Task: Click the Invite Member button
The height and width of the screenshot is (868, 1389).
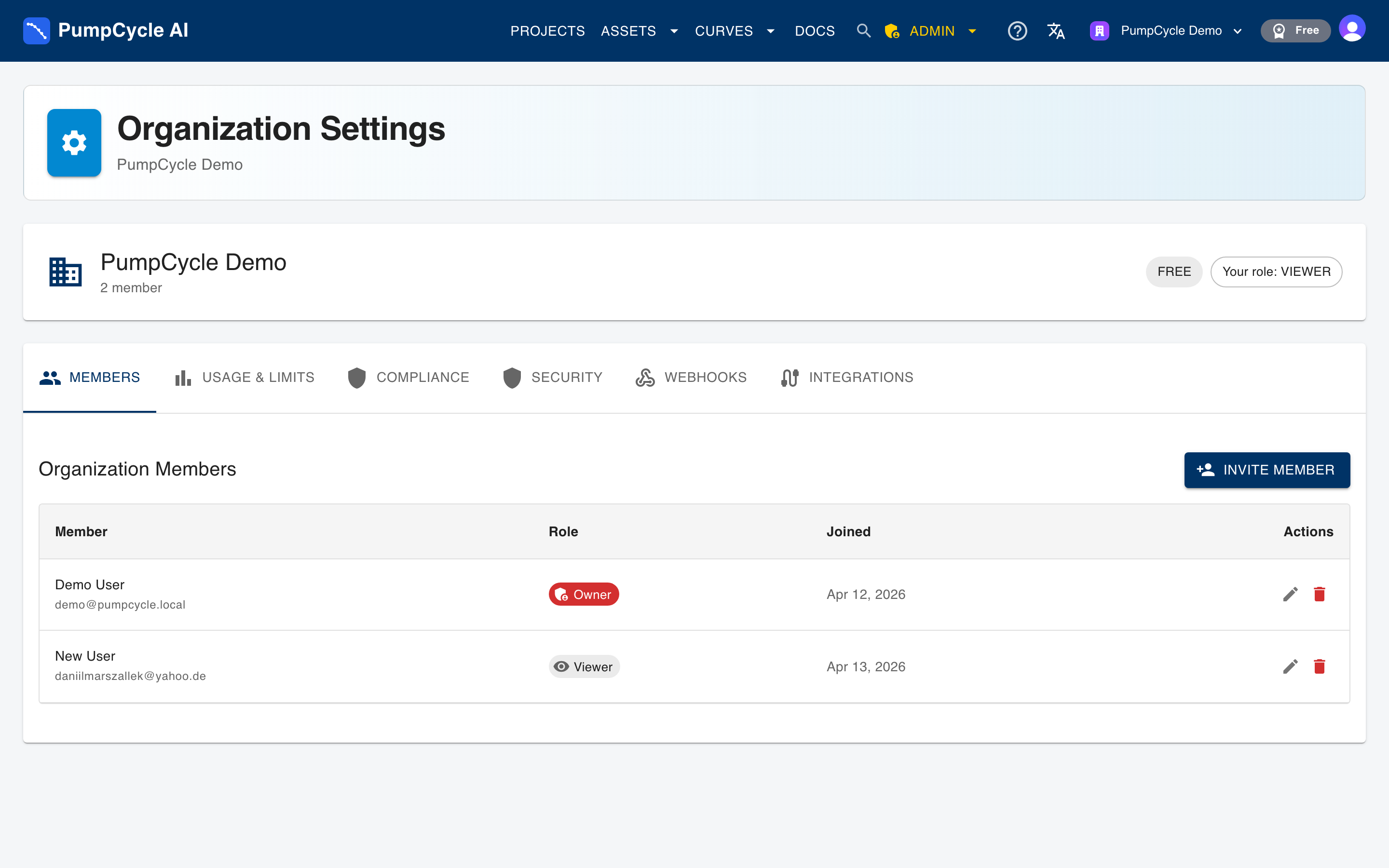Action: [1267, 470]
